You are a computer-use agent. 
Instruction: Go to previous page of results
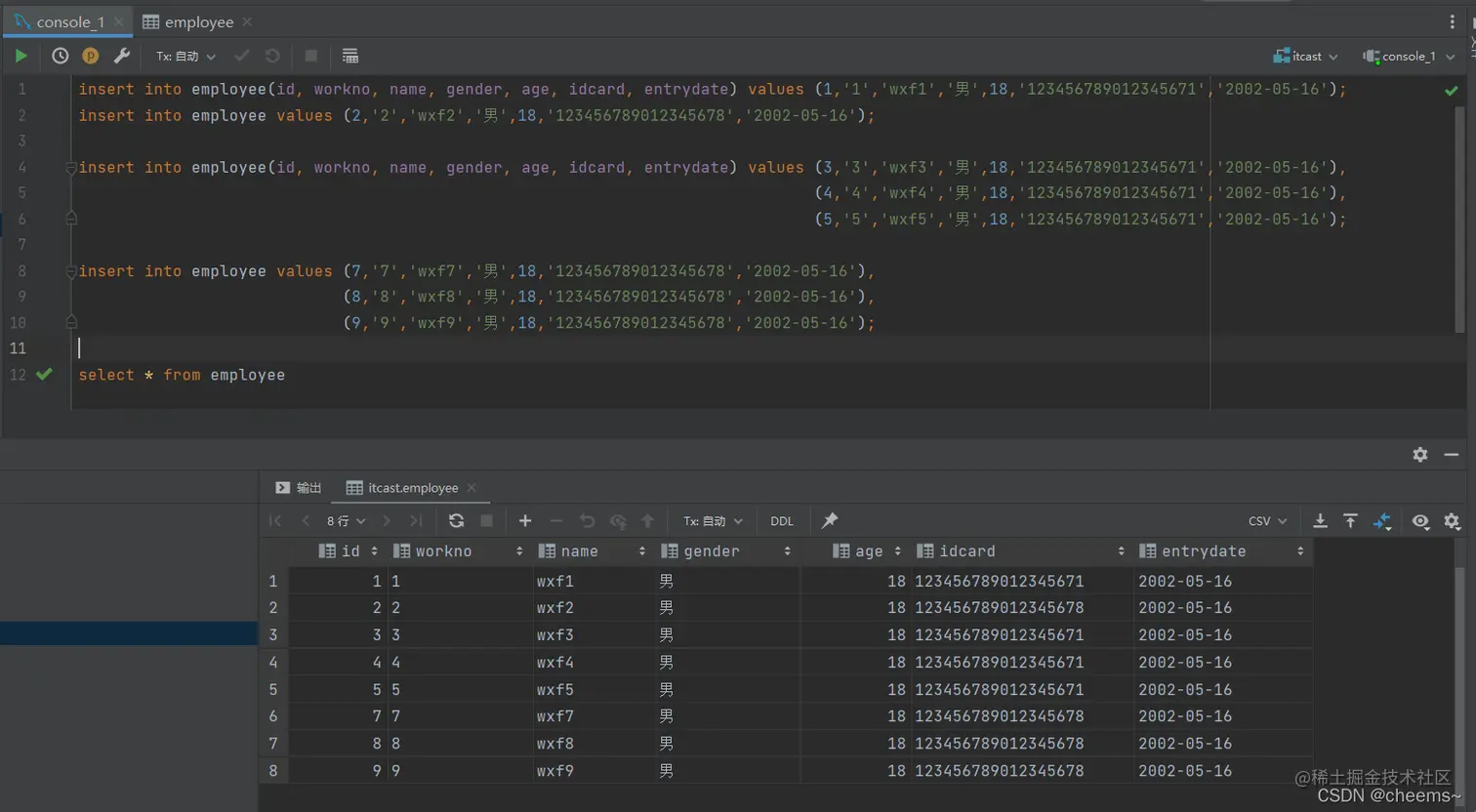[306, 521]
